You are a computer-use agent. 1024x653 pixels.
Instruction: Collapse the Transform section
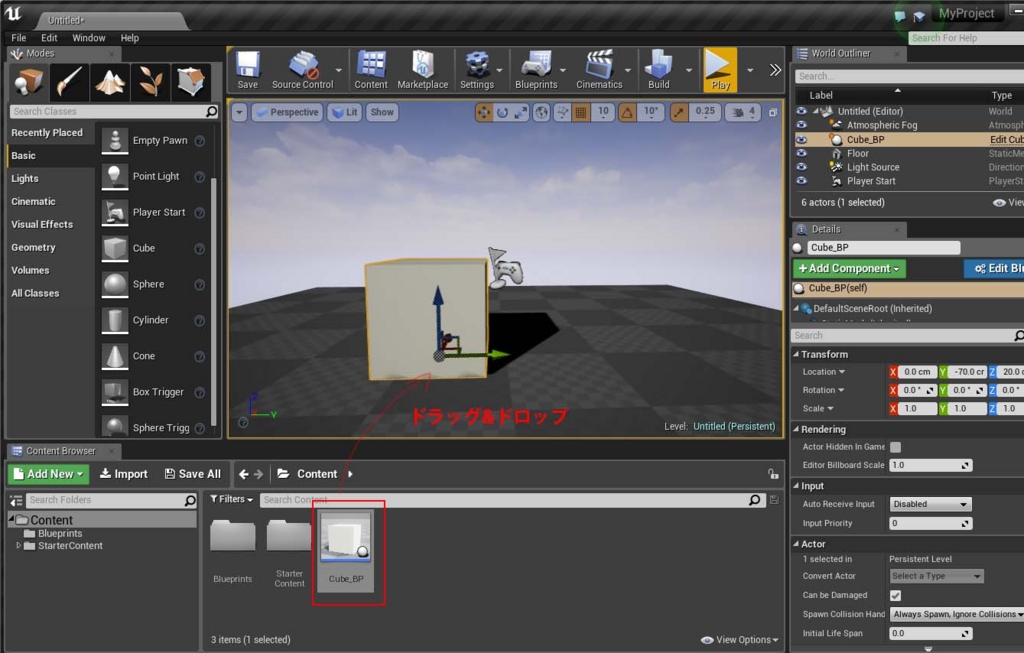click(x=795, y=354)
